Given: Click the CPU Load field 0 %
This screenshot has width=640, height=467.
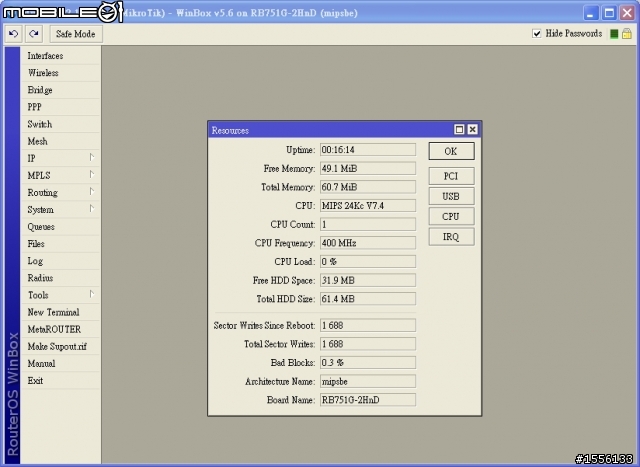Looking at the screenshot, I should click(x=368, y=262).
